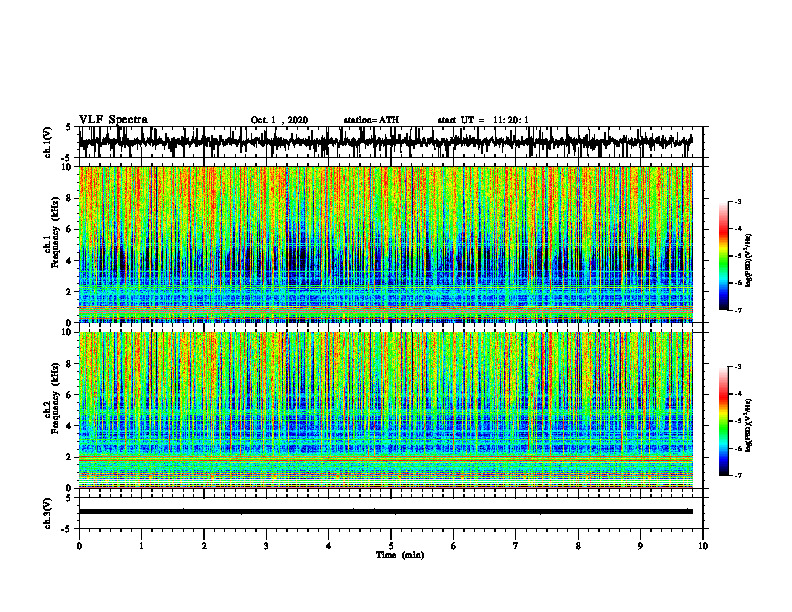Click the "0" tick on the time axis
Image resolution: width=792 pixels, height=612 pixels.
(x=79, y=546)
